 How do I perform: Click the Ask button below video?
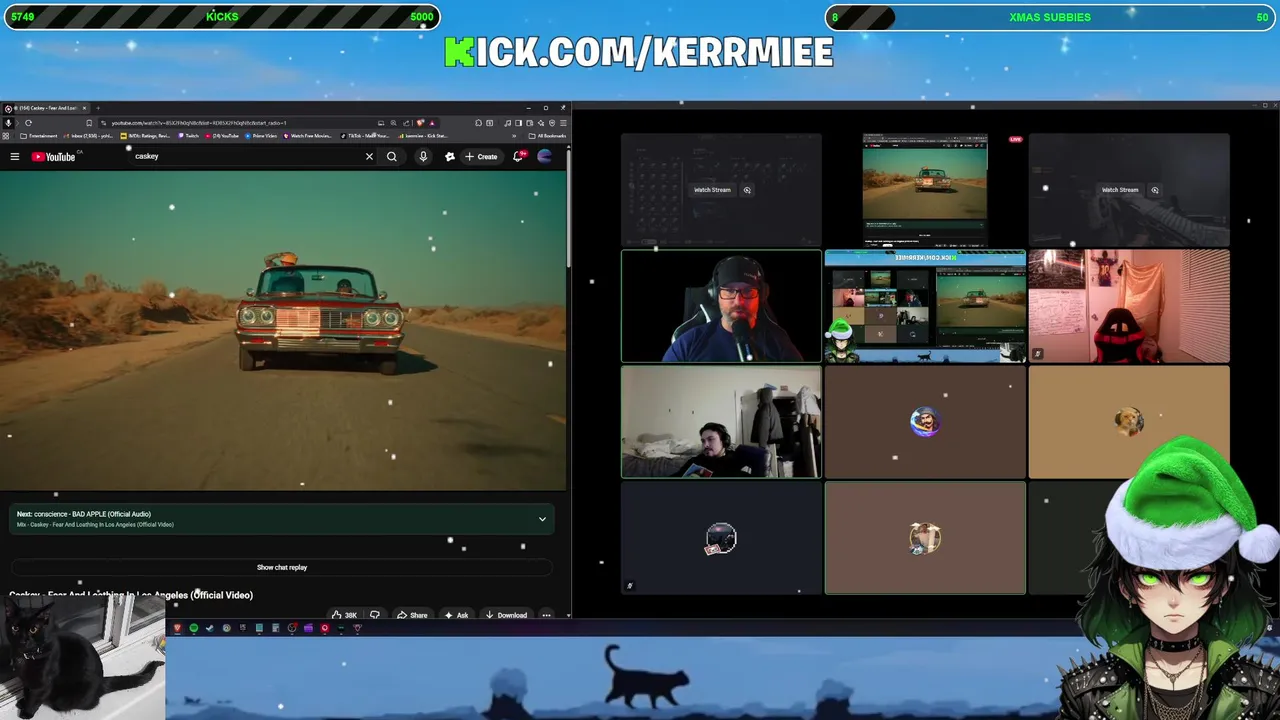click(456, 615)
